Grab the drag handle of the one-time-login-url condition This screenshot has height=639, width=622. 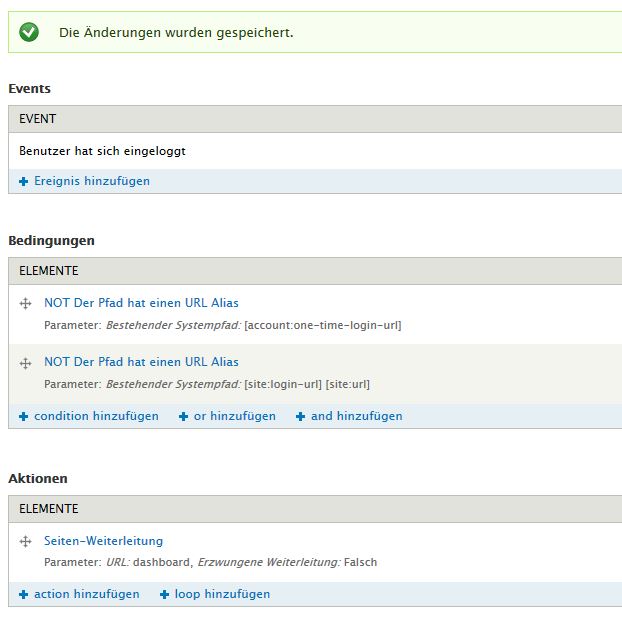click(x=26, y=303)
